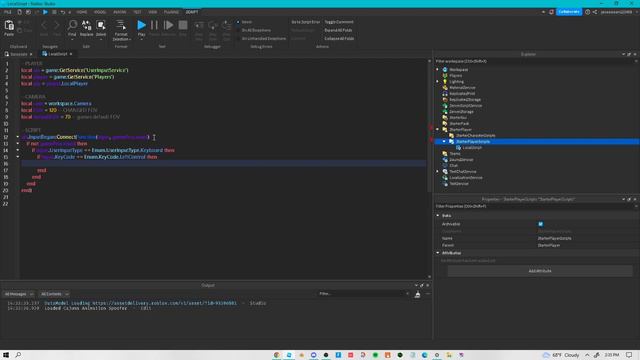Image resolution: width=640 pixels, height=360 pixels.
Task: Show hidden system tray icons
Action: coord(587,355)
